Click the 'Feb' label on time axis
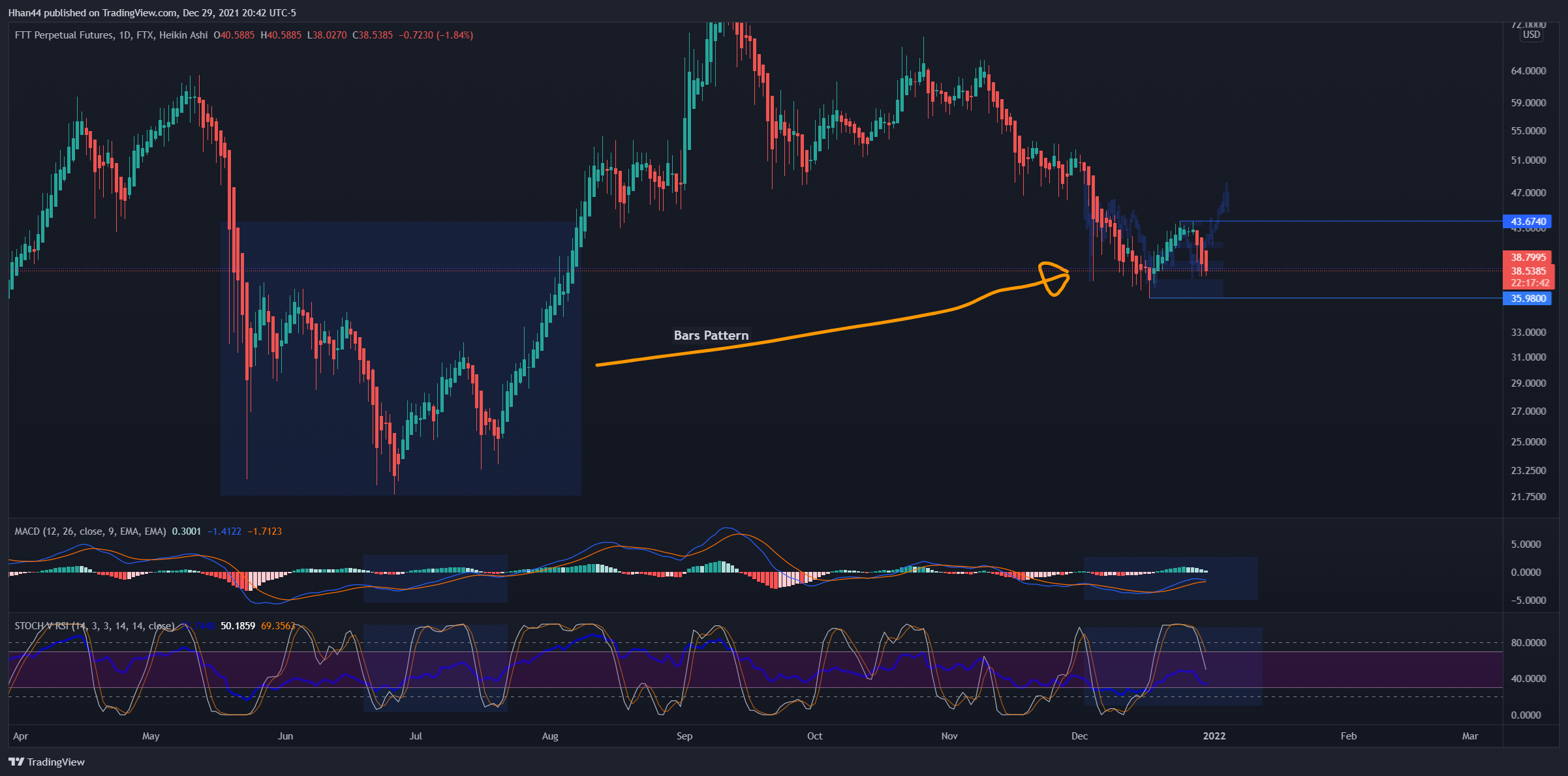This screenshot has height=776, width=1568. pos(1349,736)
